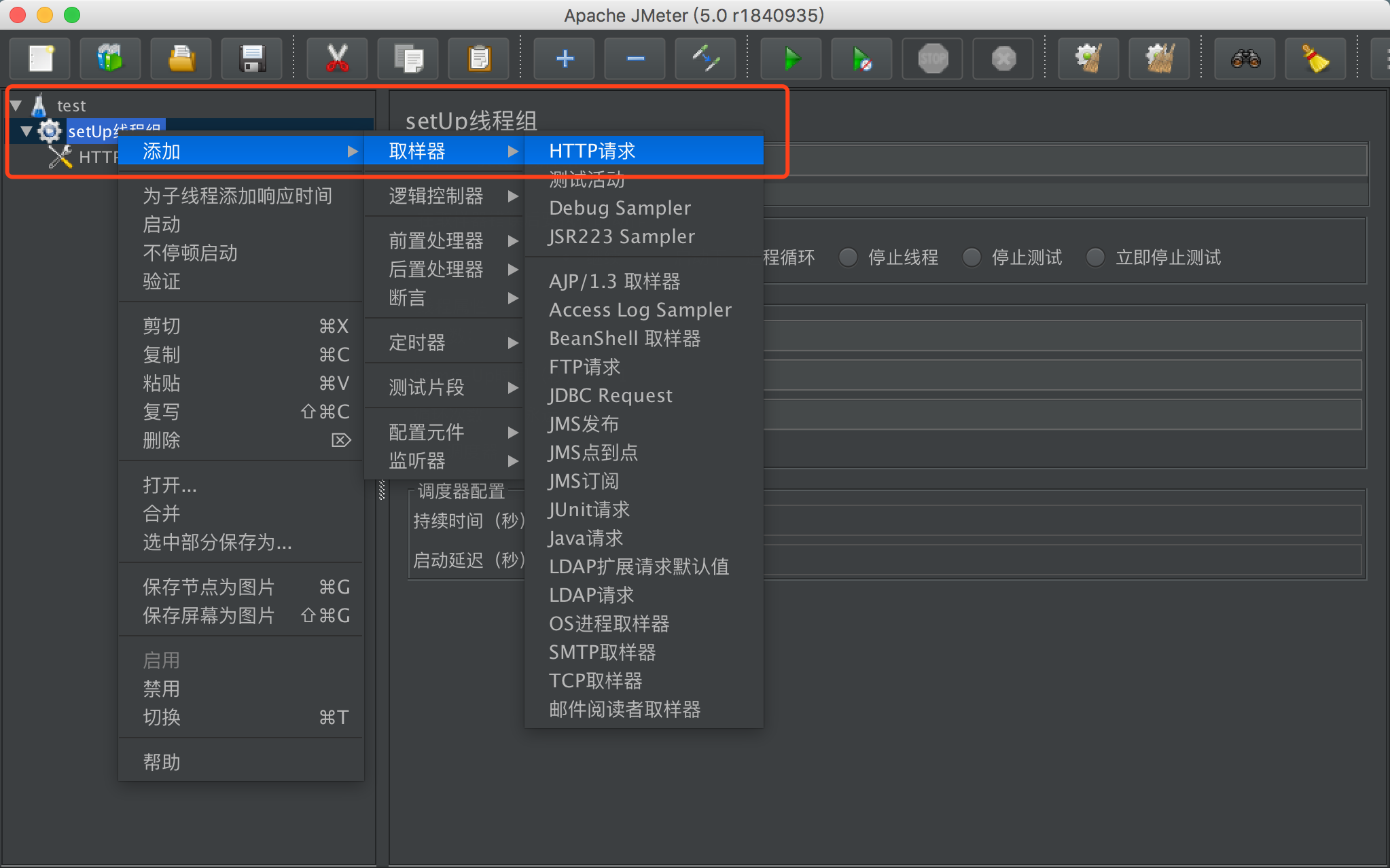Click the Copy toolbar icon
1390x868 pixels.
(408, 58)
